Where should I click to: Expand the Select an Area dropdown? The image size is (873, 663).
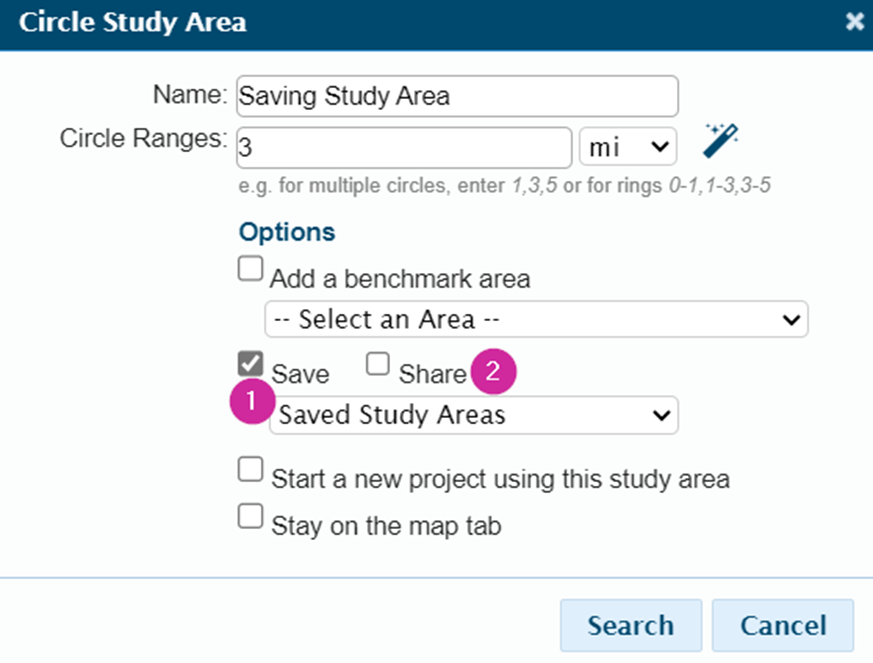pyautogui.click(x=536, y=320)
